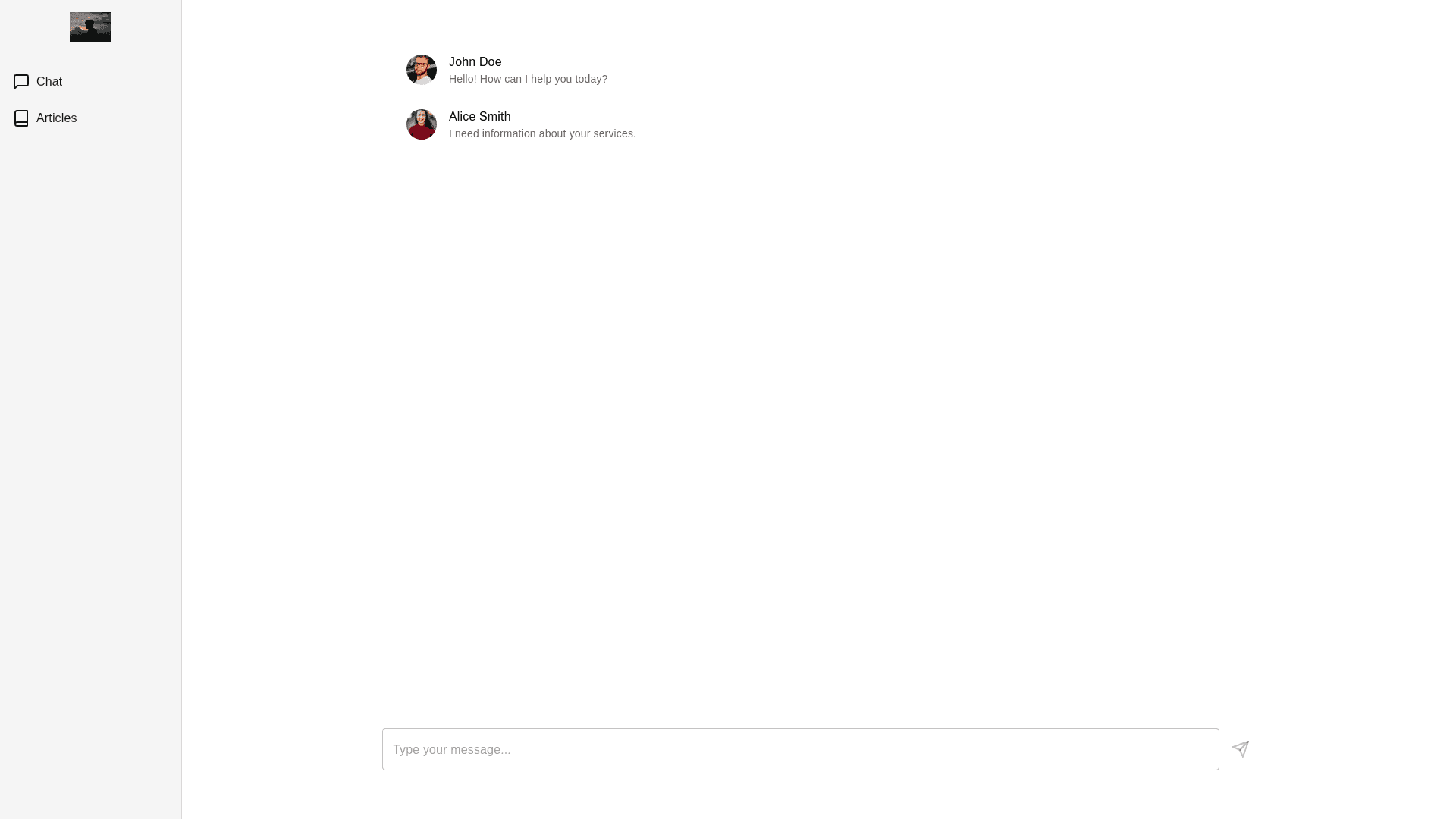Click the word "Articles" in the sidebar
This screenshot has width=1456, height=819.
[57, 118]
